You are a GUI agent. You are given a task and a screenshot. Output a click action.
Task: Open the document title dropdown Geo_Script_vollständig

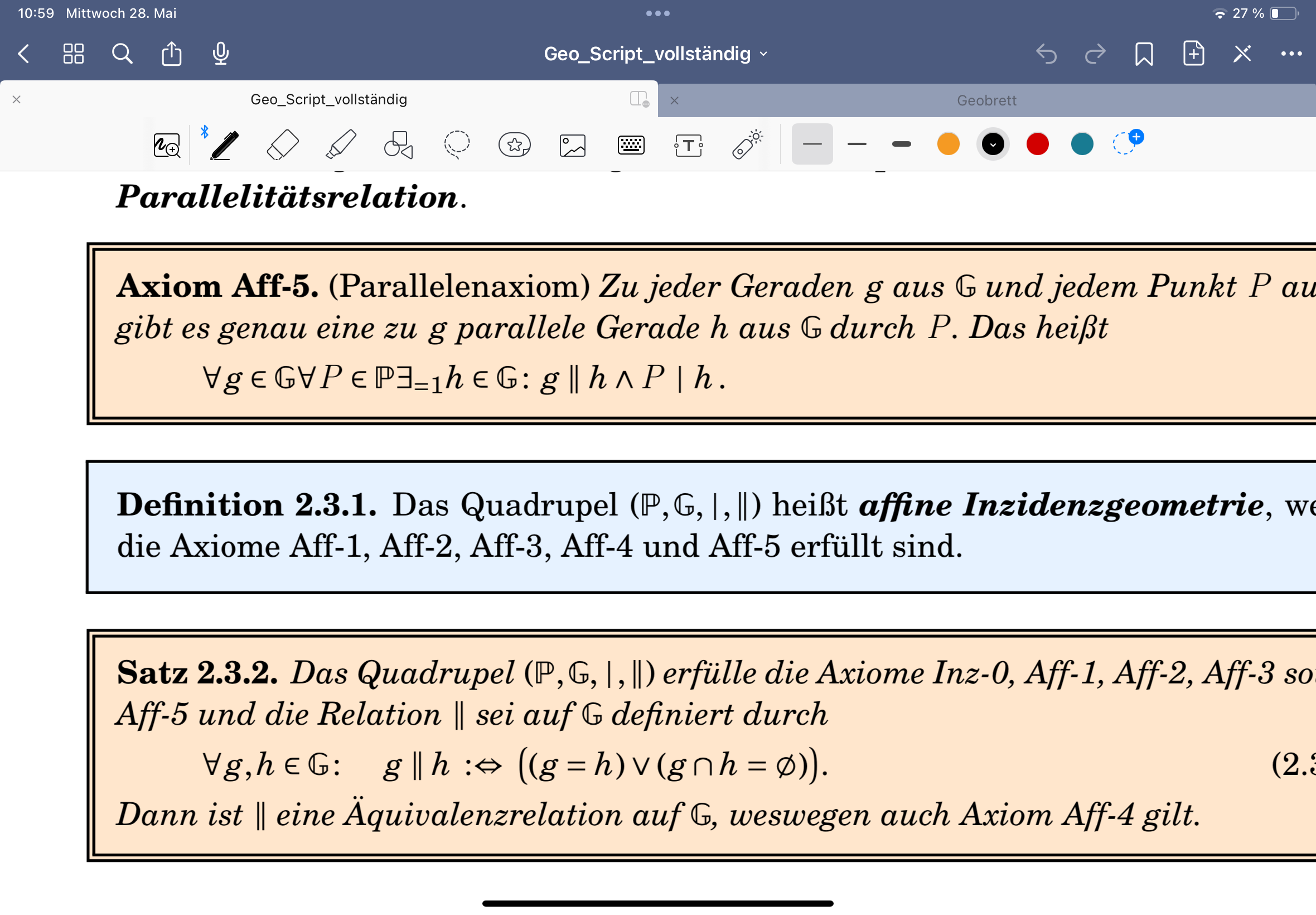point(655,54)
